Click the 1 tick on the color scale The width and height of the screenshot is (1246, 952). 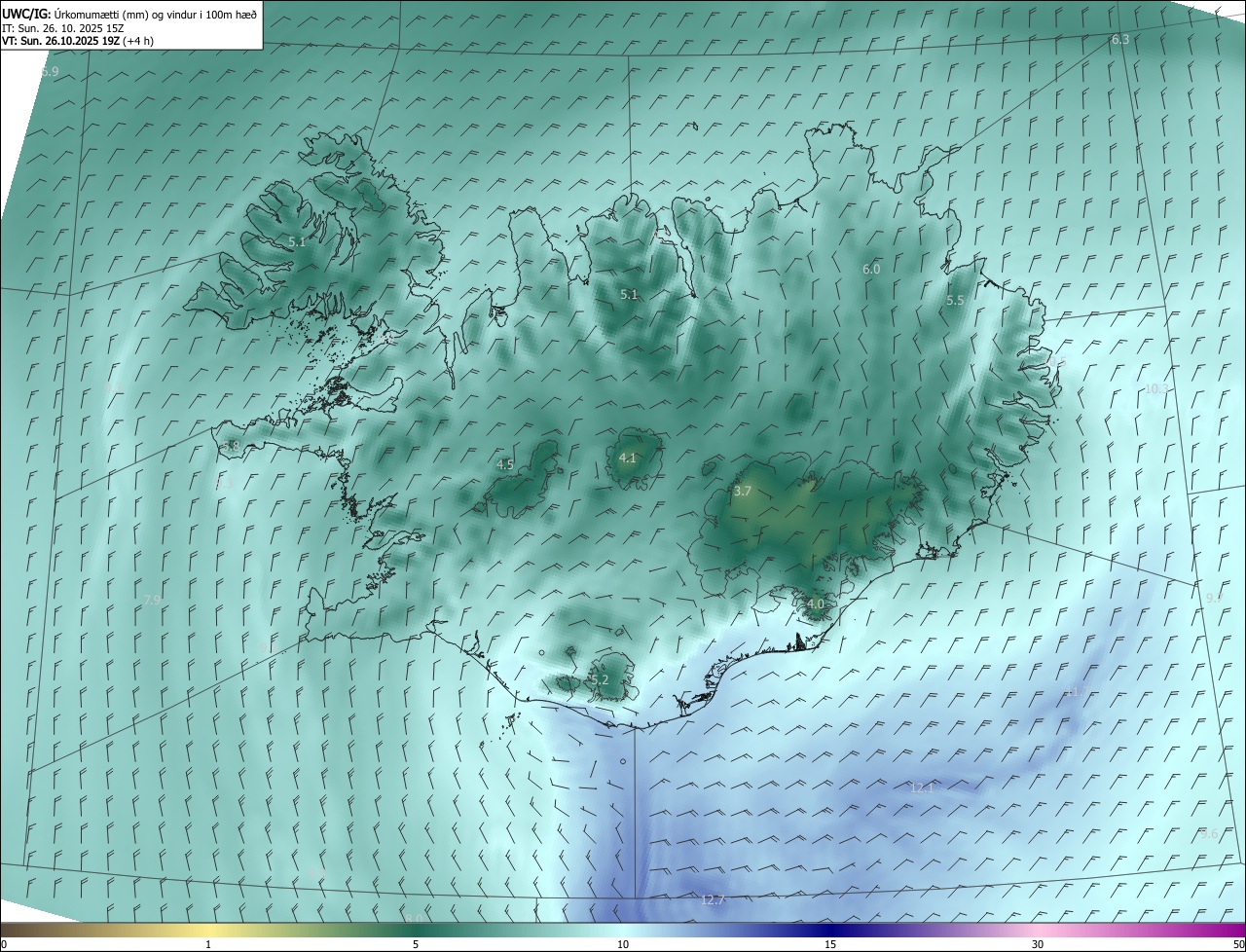click(208, 944)
